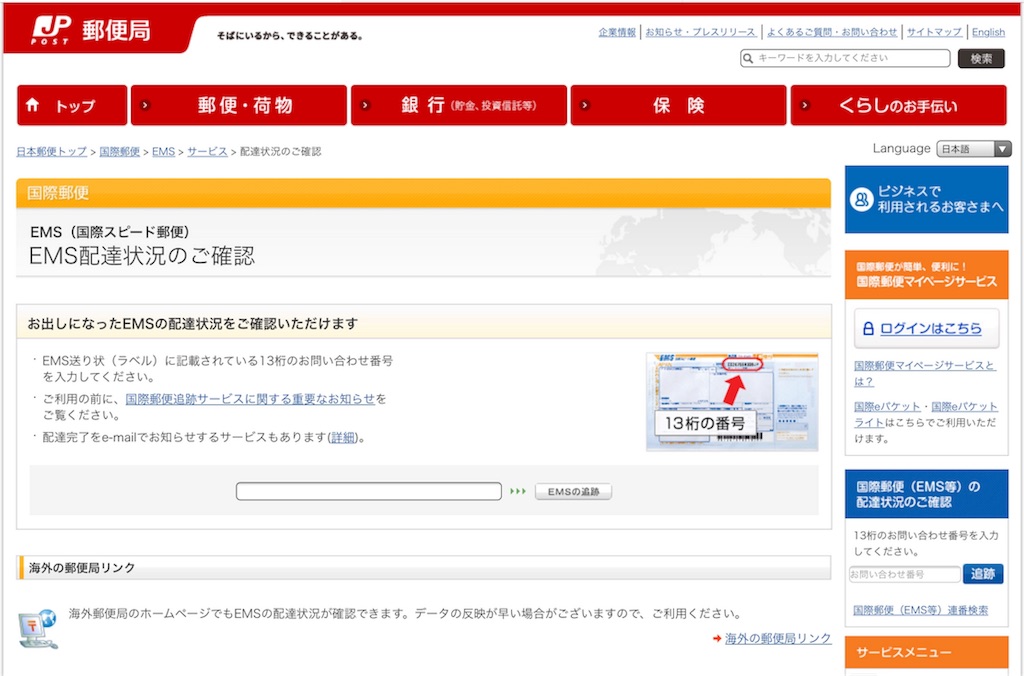The image size is (1024, 676).
Task: Open the 保険 navigation tab
Action: 678,105
